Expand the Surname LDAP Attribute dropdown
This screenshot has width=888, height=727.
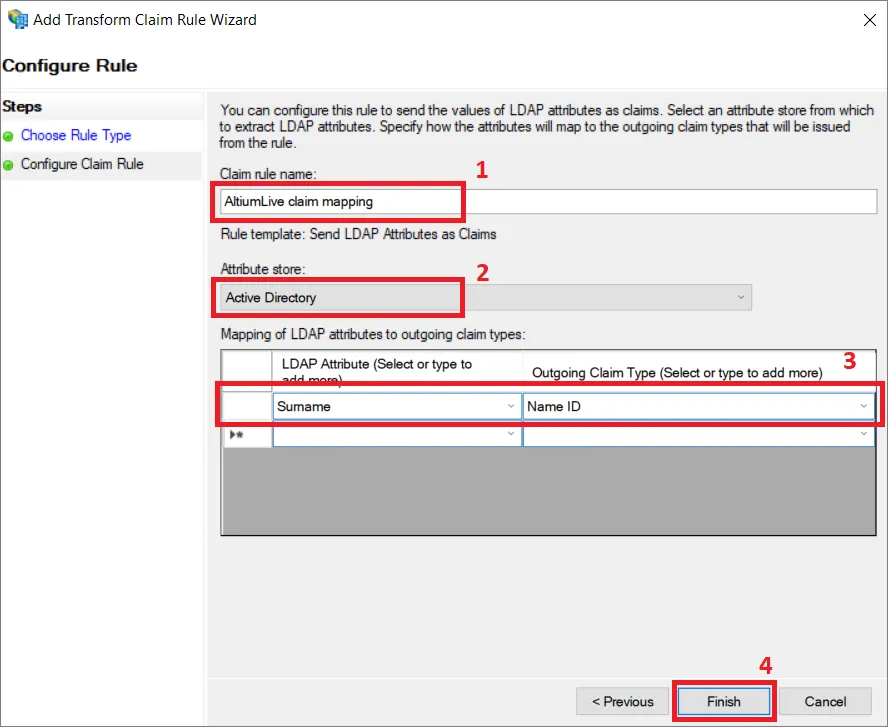point(511,407)
